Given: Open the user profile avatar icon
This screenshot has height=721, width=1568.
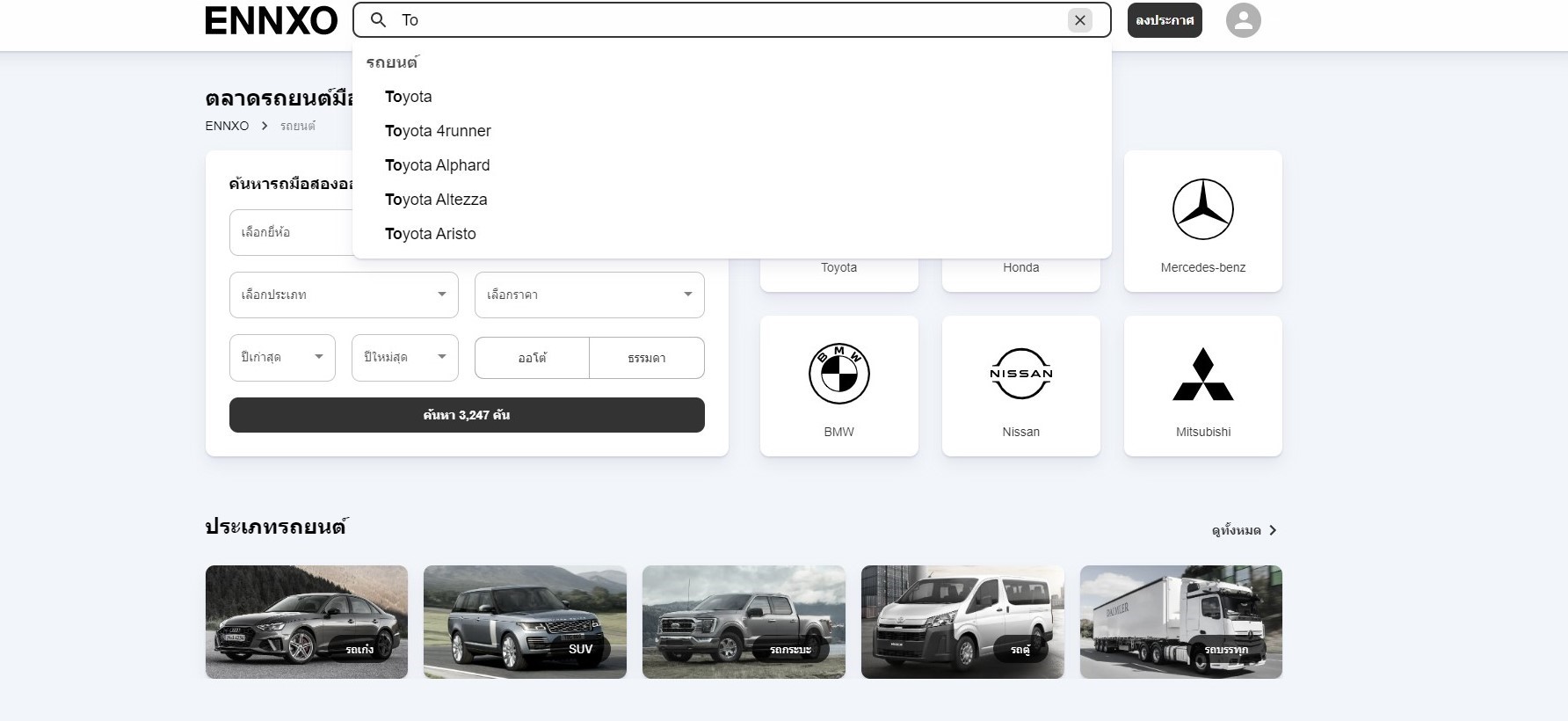Looking at the screenshot, I should pos(1243,20).
